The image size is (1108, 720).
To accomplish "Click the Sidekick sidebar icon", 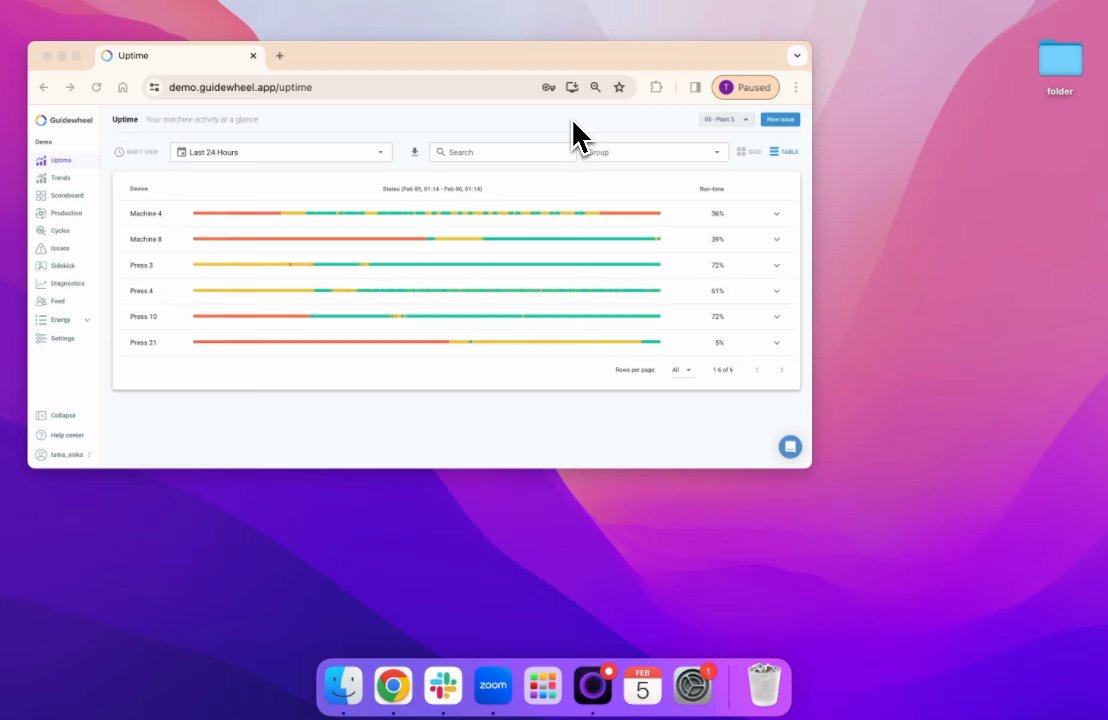I will pos(41,266).
